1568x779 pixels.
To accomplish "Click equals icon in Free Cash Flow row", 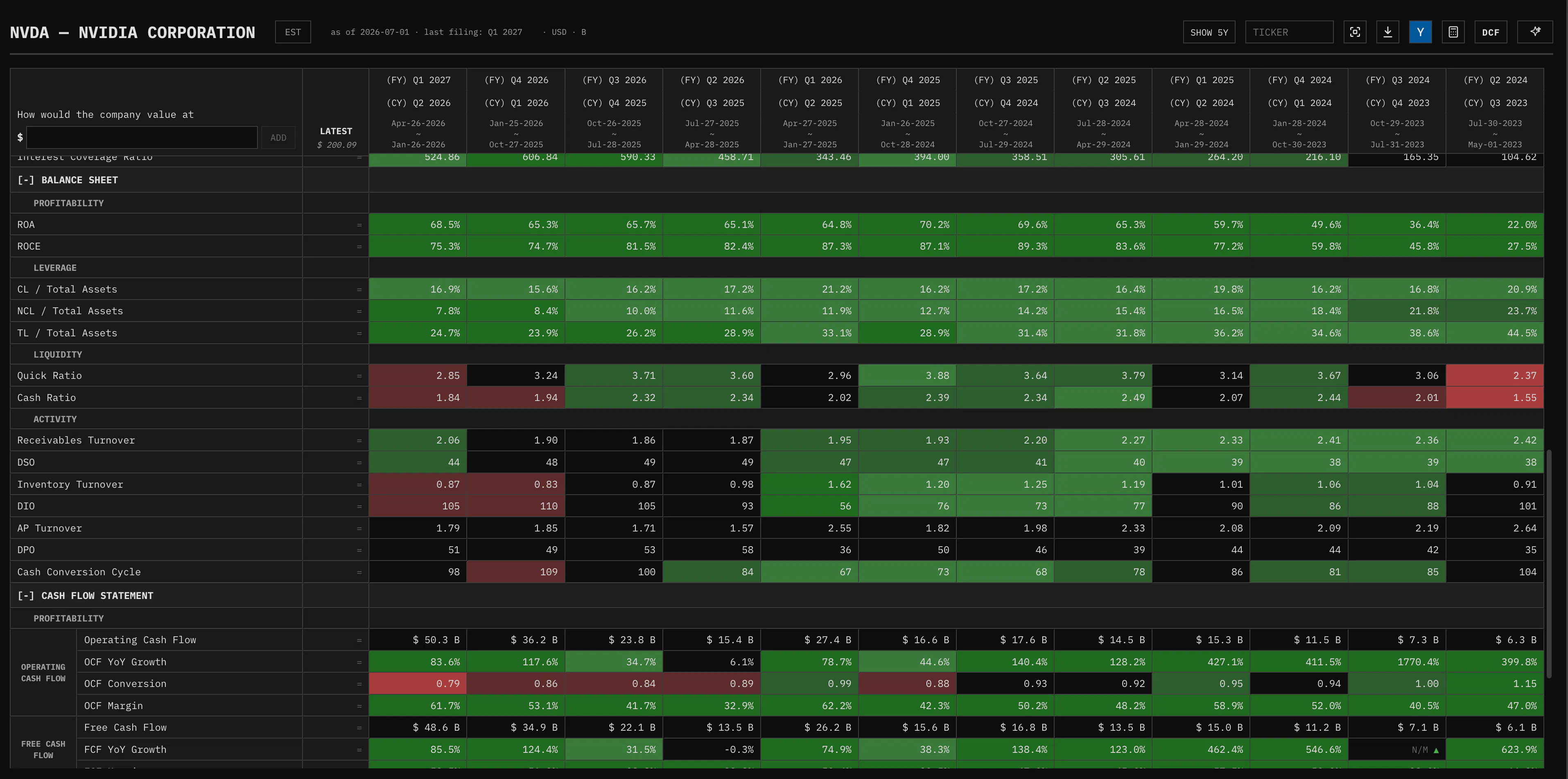I will point(359,728).
